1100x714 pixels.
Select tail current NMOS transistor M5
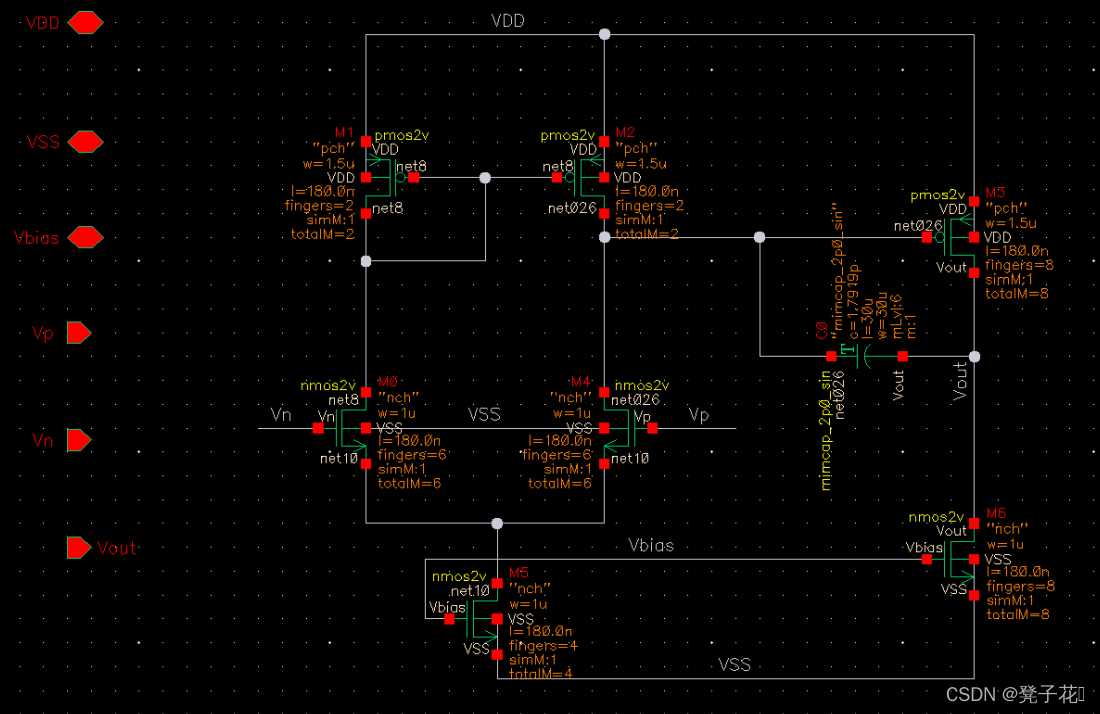point(482,619)
